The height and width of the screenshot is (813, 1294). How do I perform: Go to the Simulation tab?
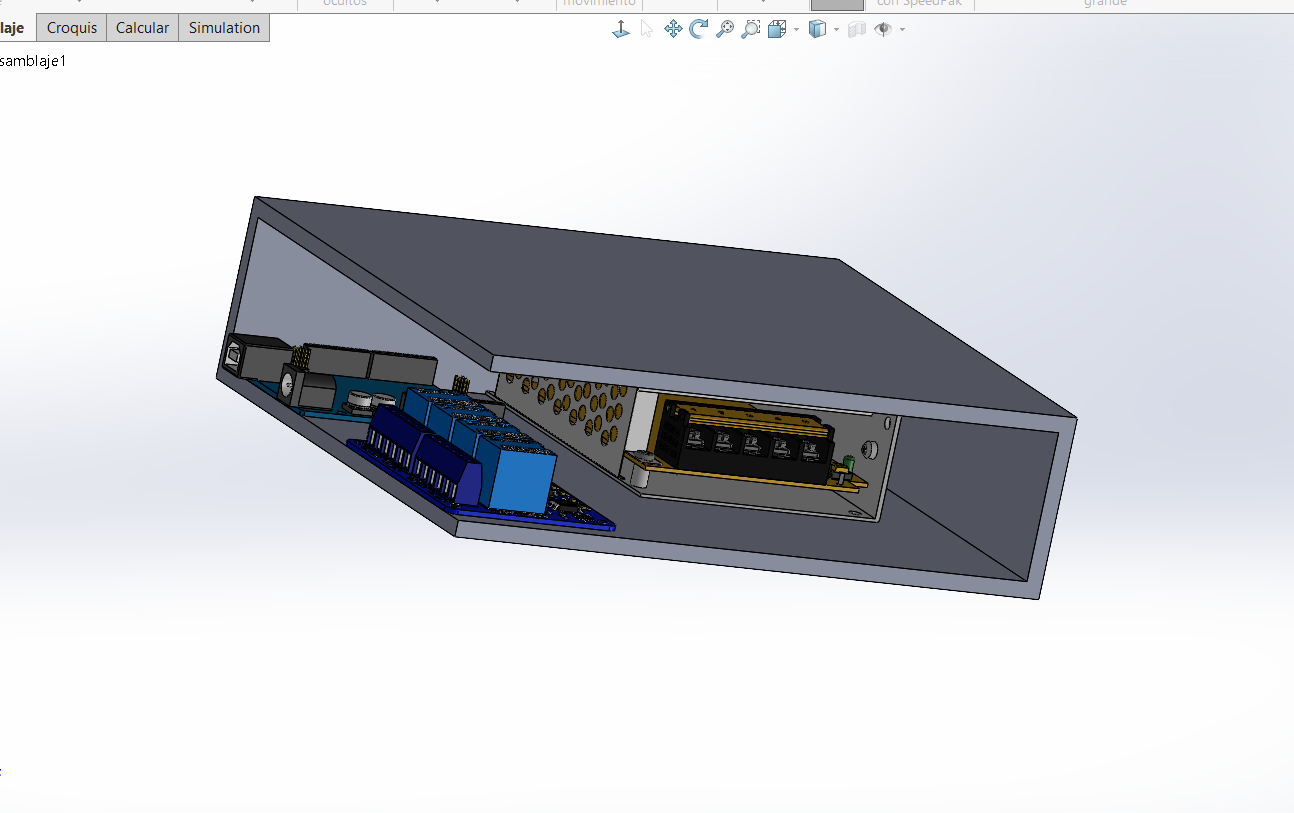point(224,28)
